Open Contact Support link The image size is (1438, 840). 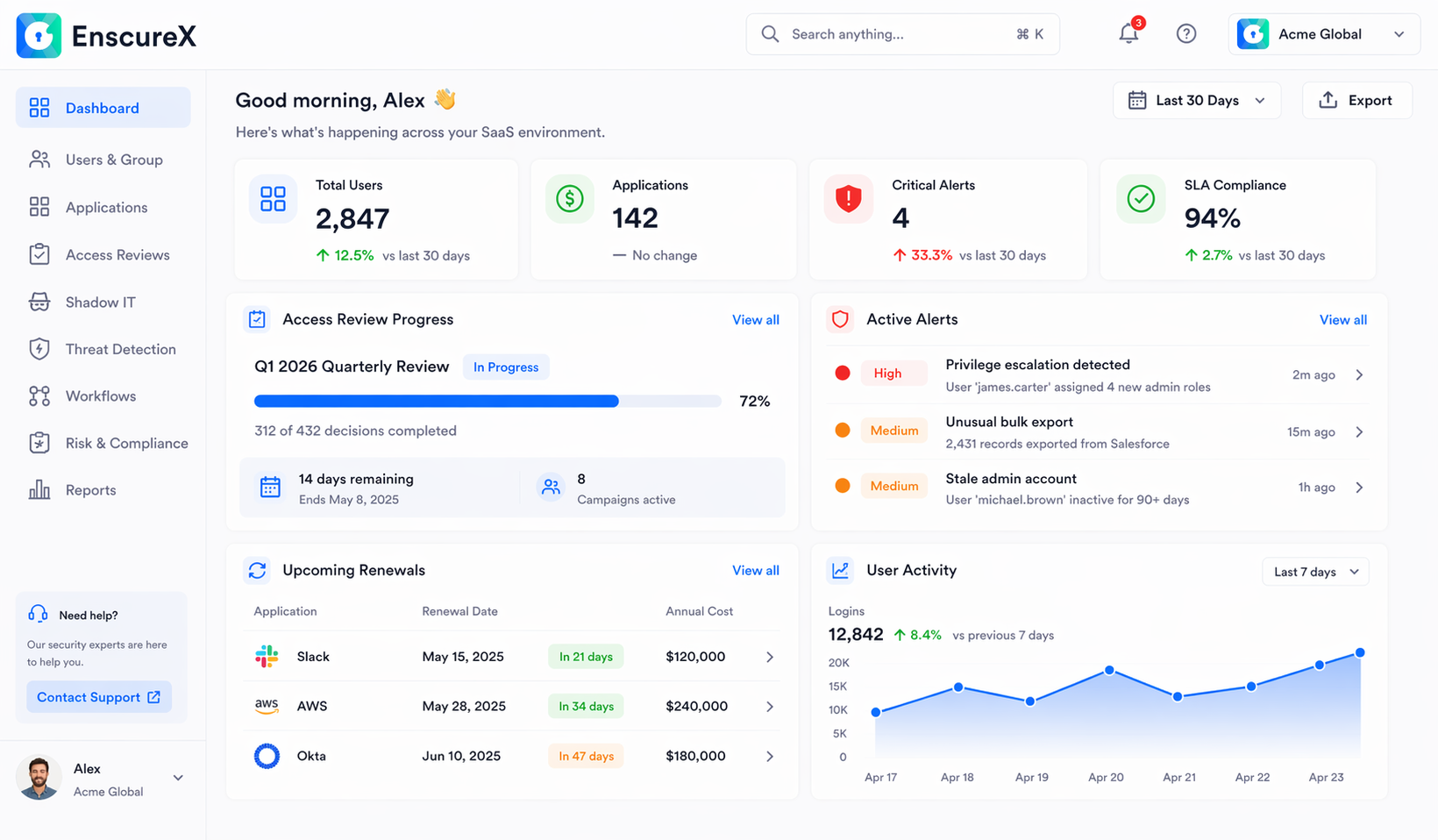[x=98, y=696]
